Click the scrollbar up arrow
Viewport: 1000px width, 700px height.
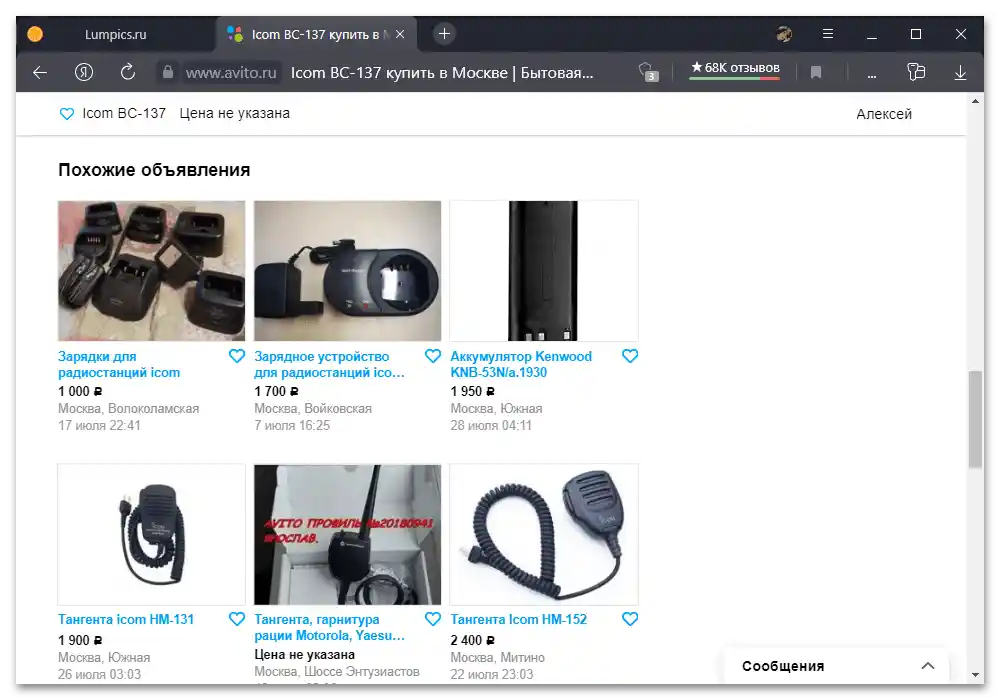click(x=975, y=101)
